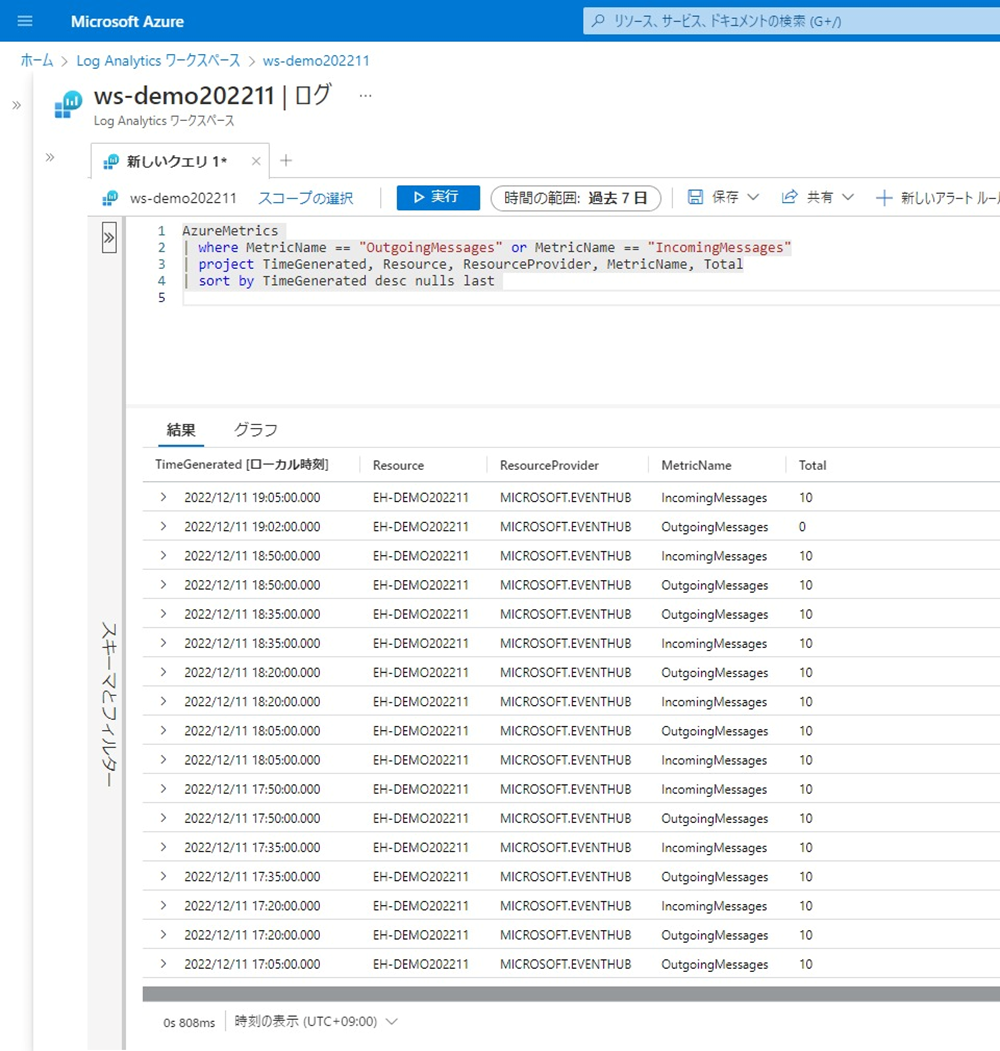Switch to the 結果 tab

point(181,430)
